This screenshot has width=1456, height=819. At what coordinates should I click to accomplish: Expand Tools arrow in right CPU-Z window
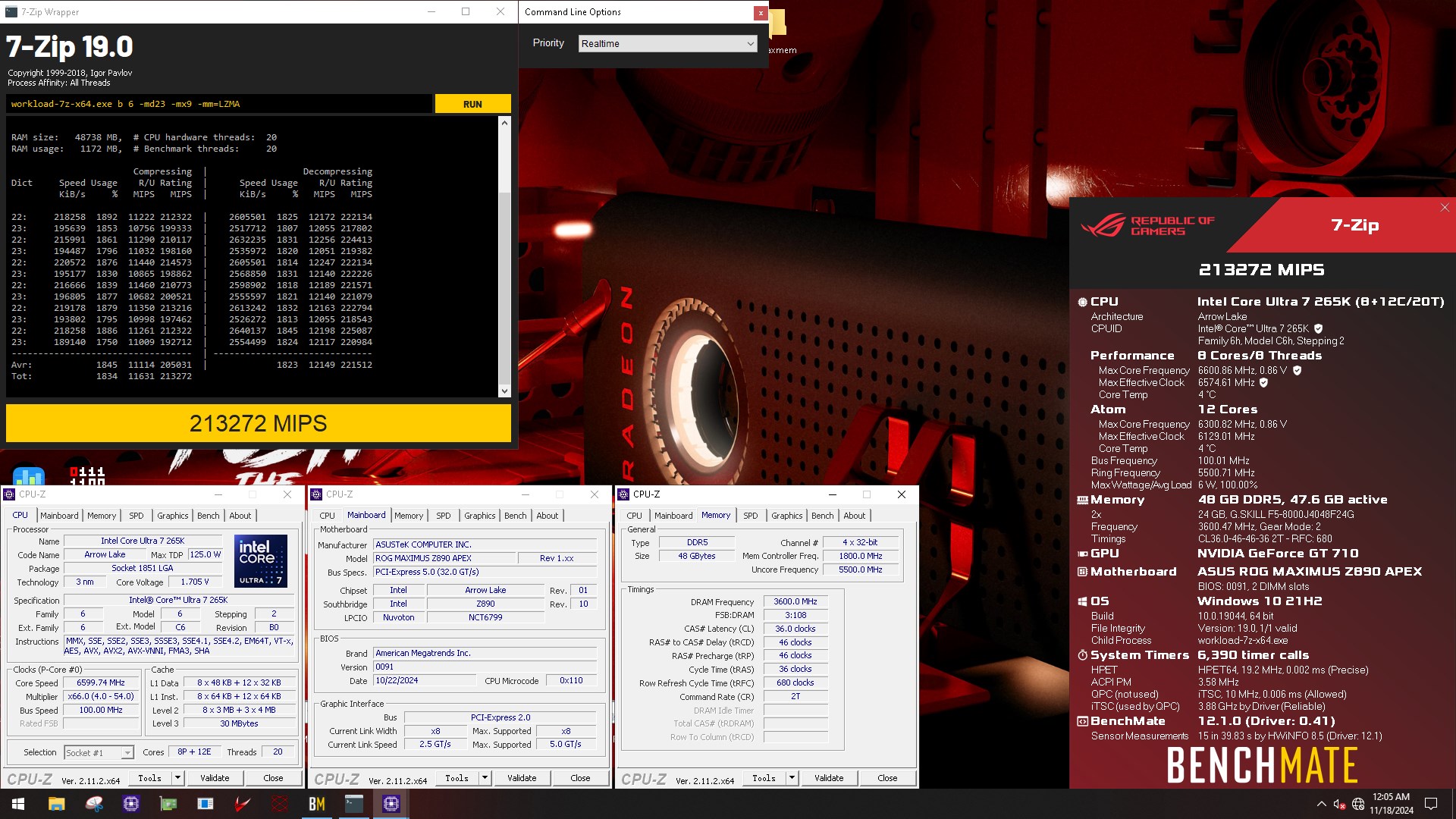(792, 778)
